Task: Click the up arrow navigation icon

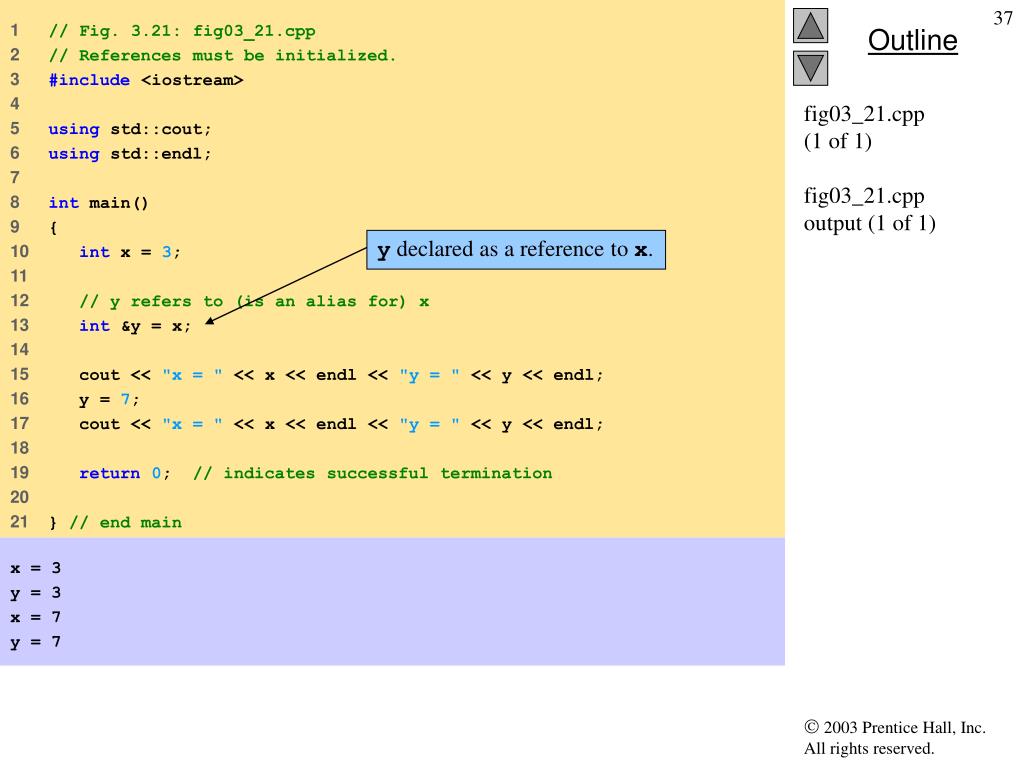Action: click(810, 26)
